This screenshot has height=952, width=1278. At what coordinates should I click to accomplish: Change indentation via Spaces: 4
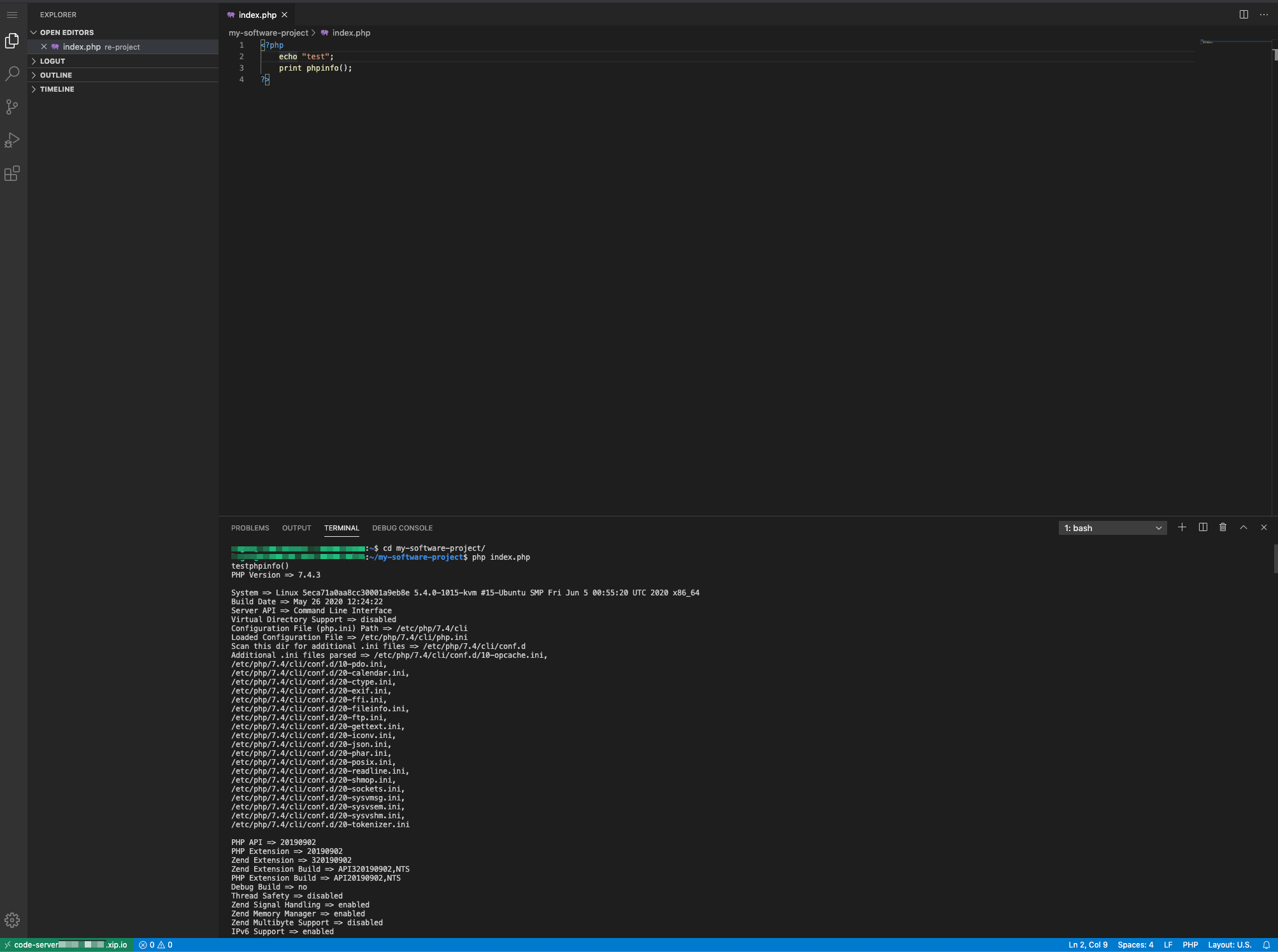[x=1135, y=945]
